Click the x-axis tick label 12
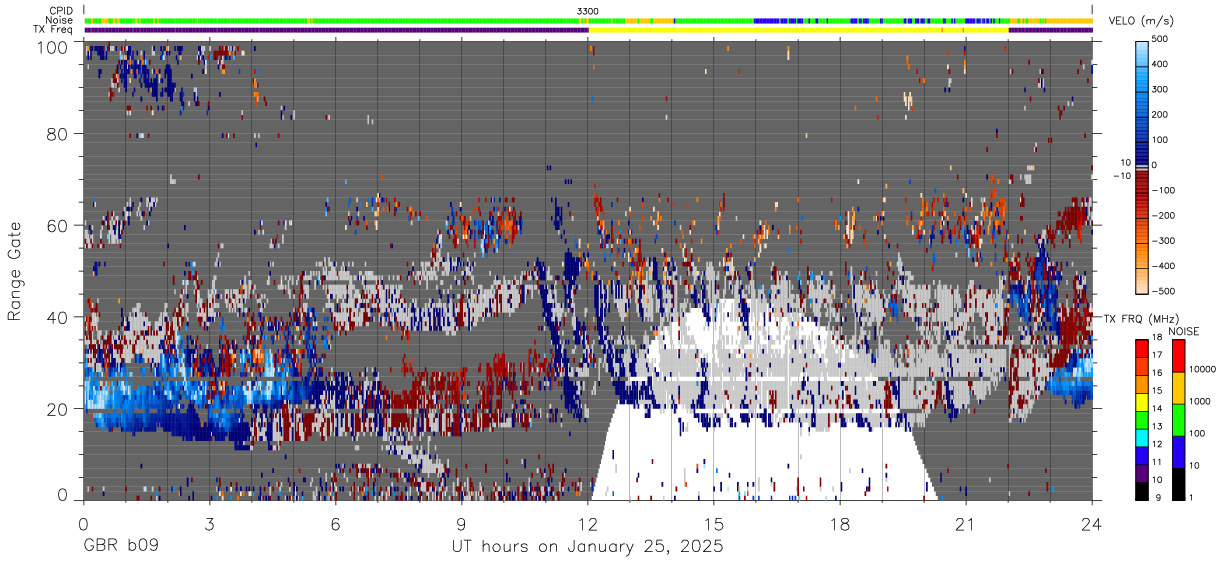The image size is (1228, 567). (587, 523)
